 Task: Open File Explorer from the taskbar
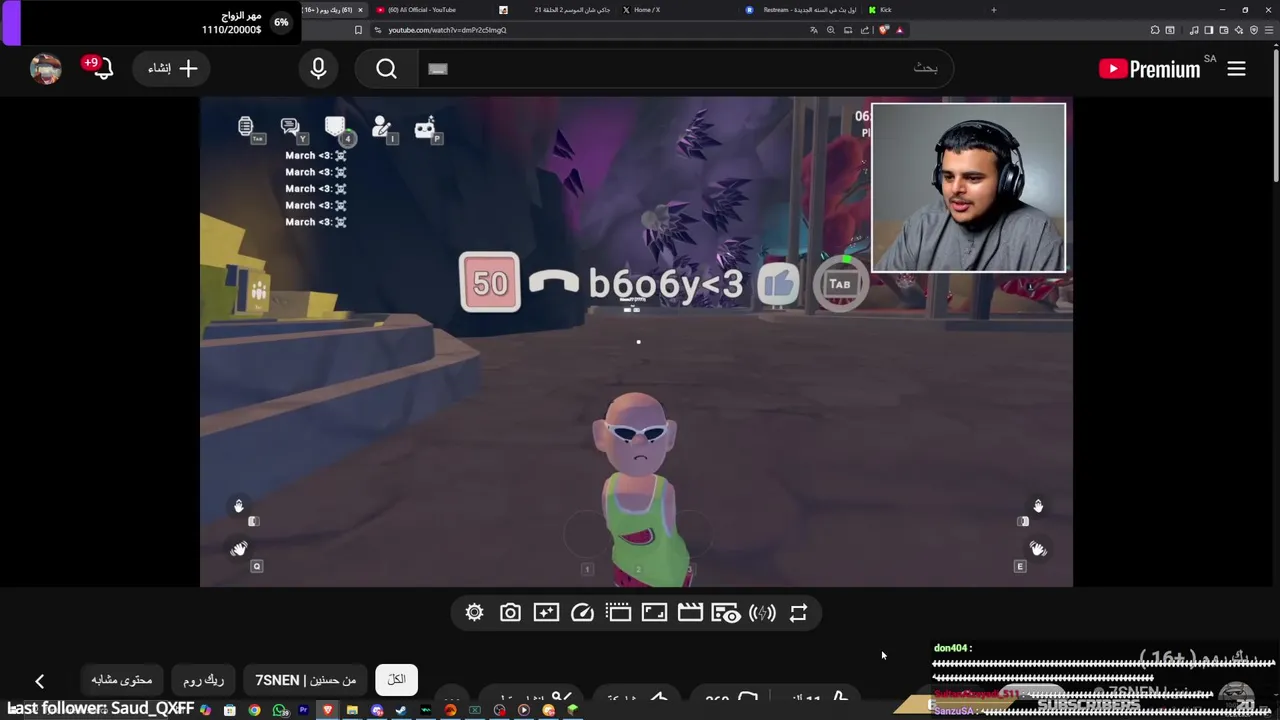pos(352,710)
